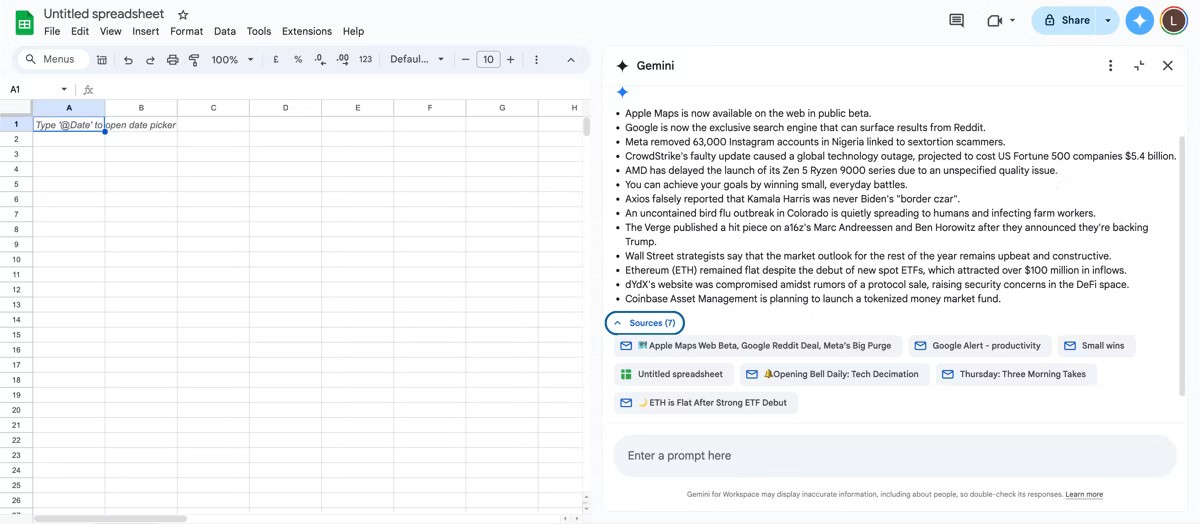The height and width of the screenshot is (524, 1200).
Task: Print the spreadsheet using printer icon
Action: [x=172, y=60]
